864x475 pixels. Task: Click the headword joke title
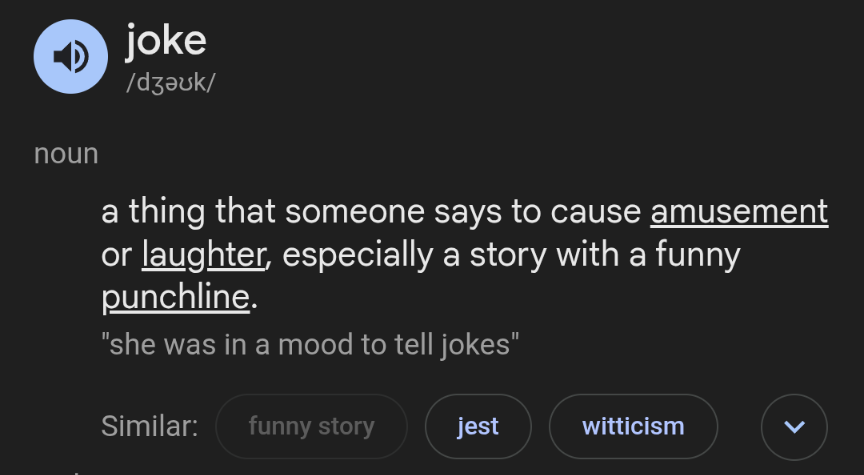pos(166,41)
